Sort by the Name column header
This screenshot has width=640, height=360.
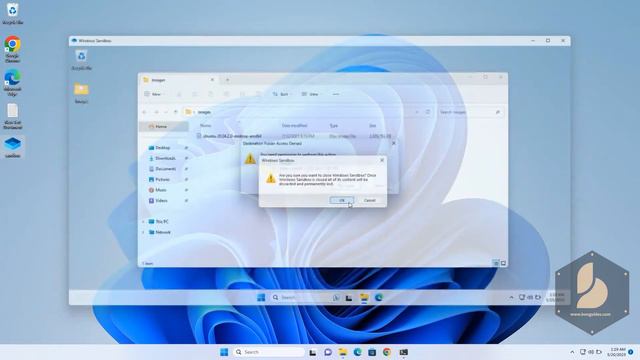(x=206, y=126)
